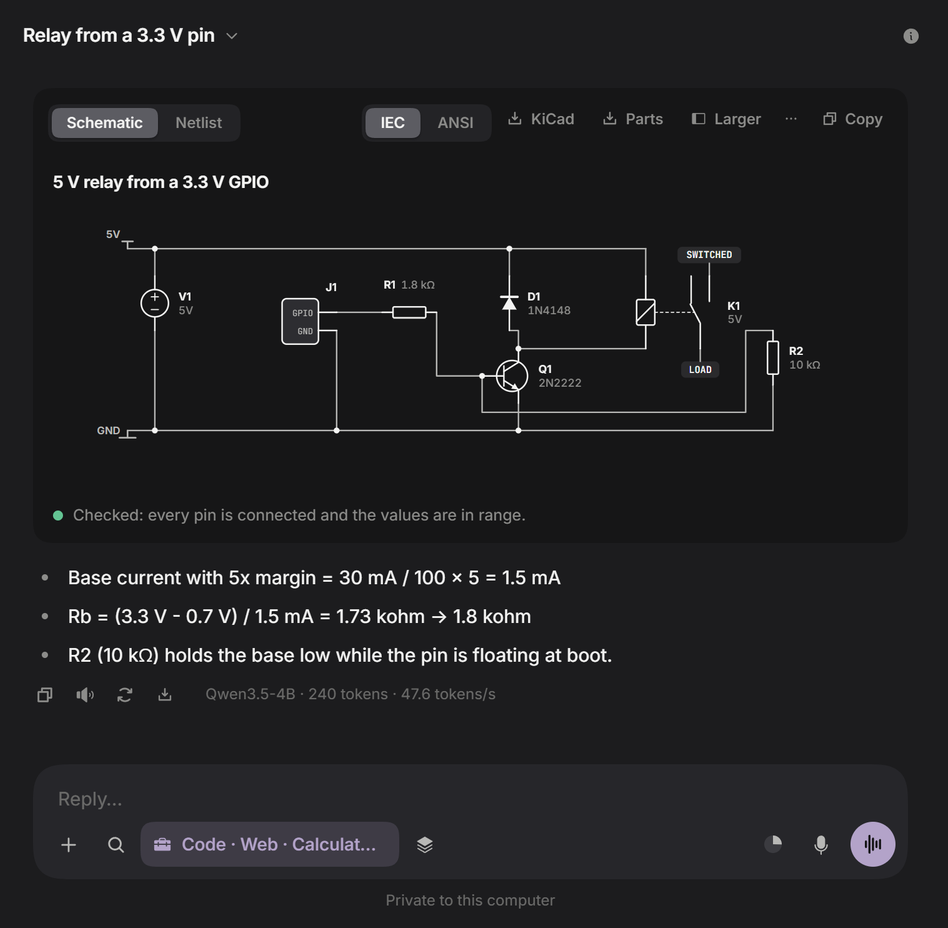948x928 pixels.
Task: Switch to the Netlist tab
Action: click(198, 123)
